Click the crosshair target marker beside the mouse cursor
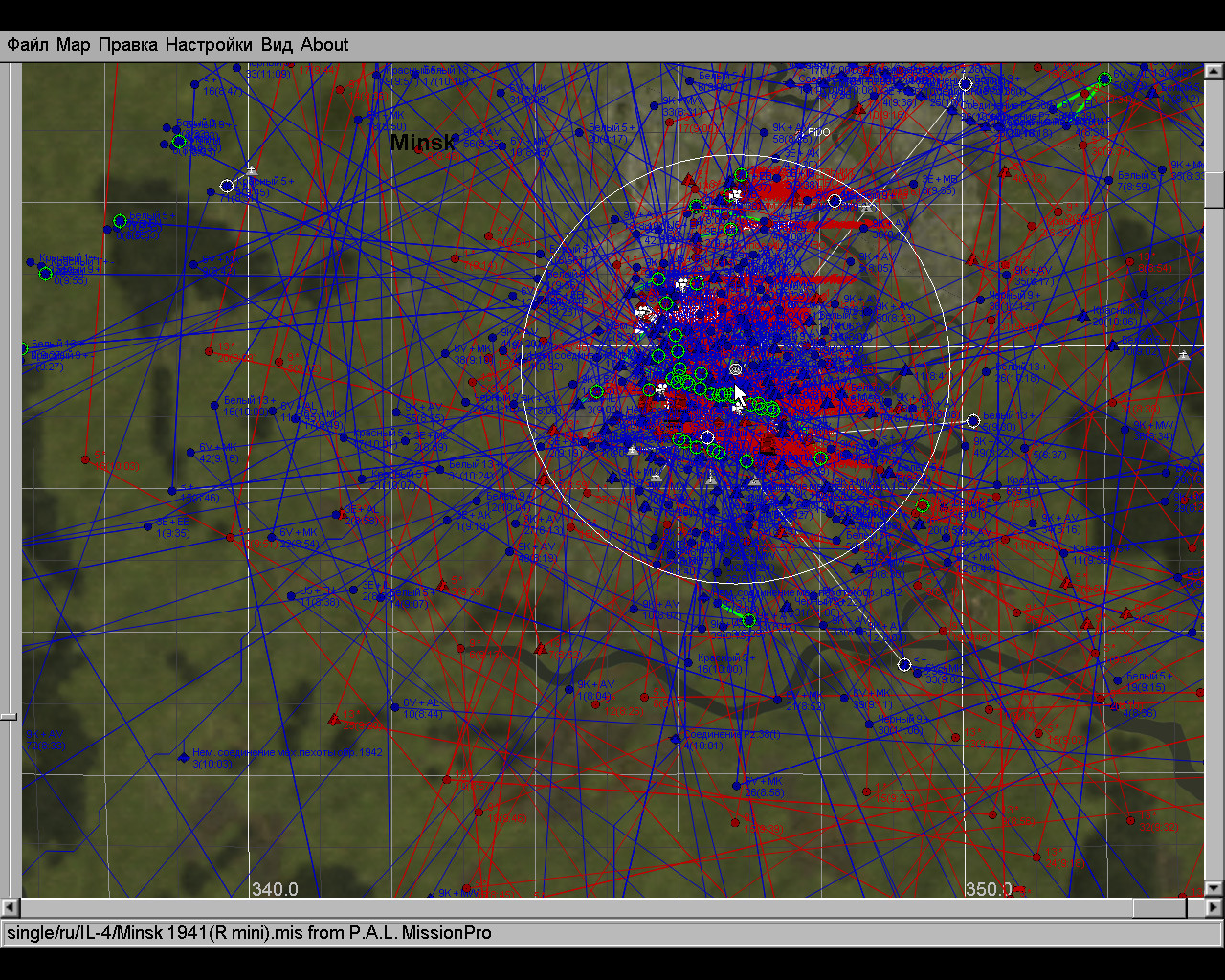 (x=735, y=369)
